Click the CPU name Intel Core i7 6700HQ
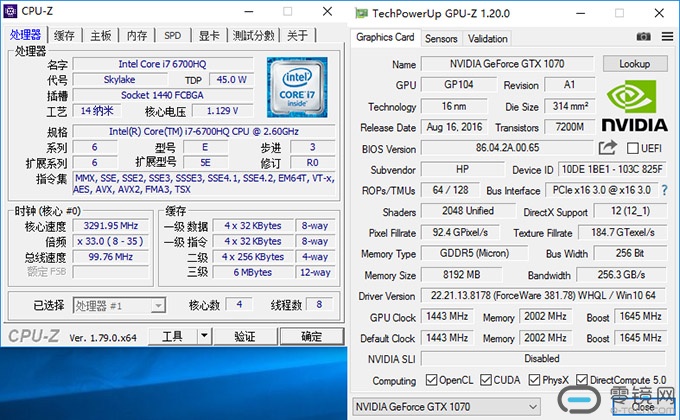Screen dimensions: 680x420 (x=163, y=64)
